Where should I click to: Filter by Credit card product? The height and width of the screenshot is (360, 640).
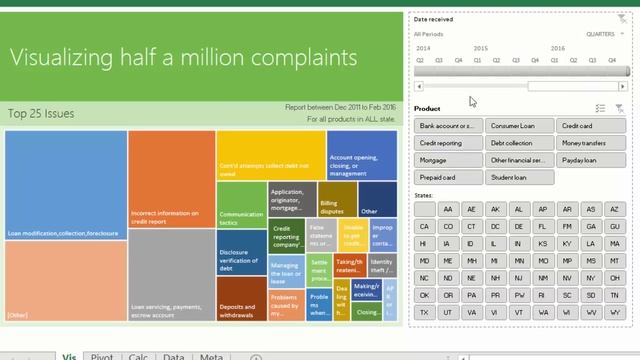click(x=591, y=126)
